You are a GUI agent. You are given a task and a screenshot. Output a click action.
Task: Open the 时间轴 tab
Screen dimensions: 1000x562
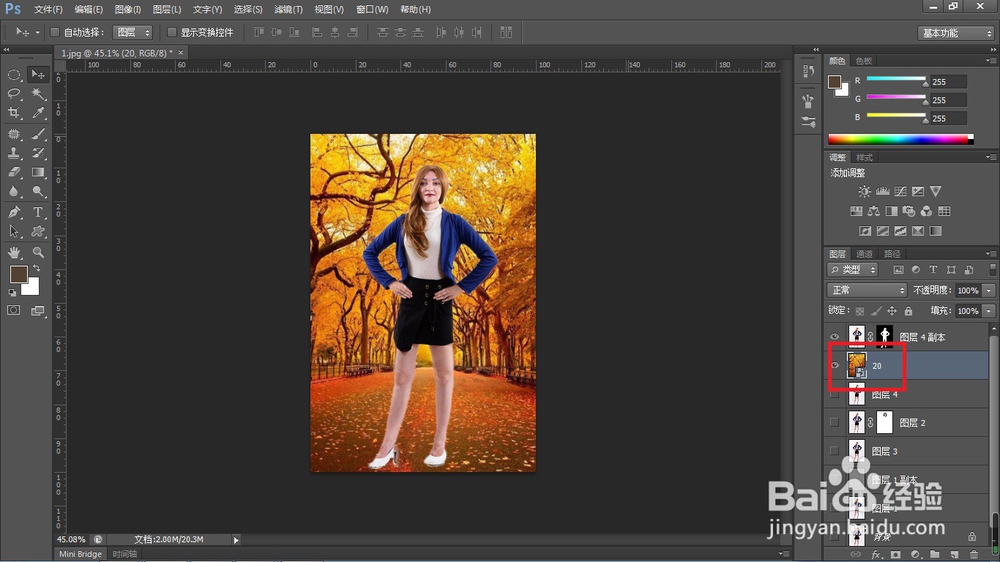(125, 554)
